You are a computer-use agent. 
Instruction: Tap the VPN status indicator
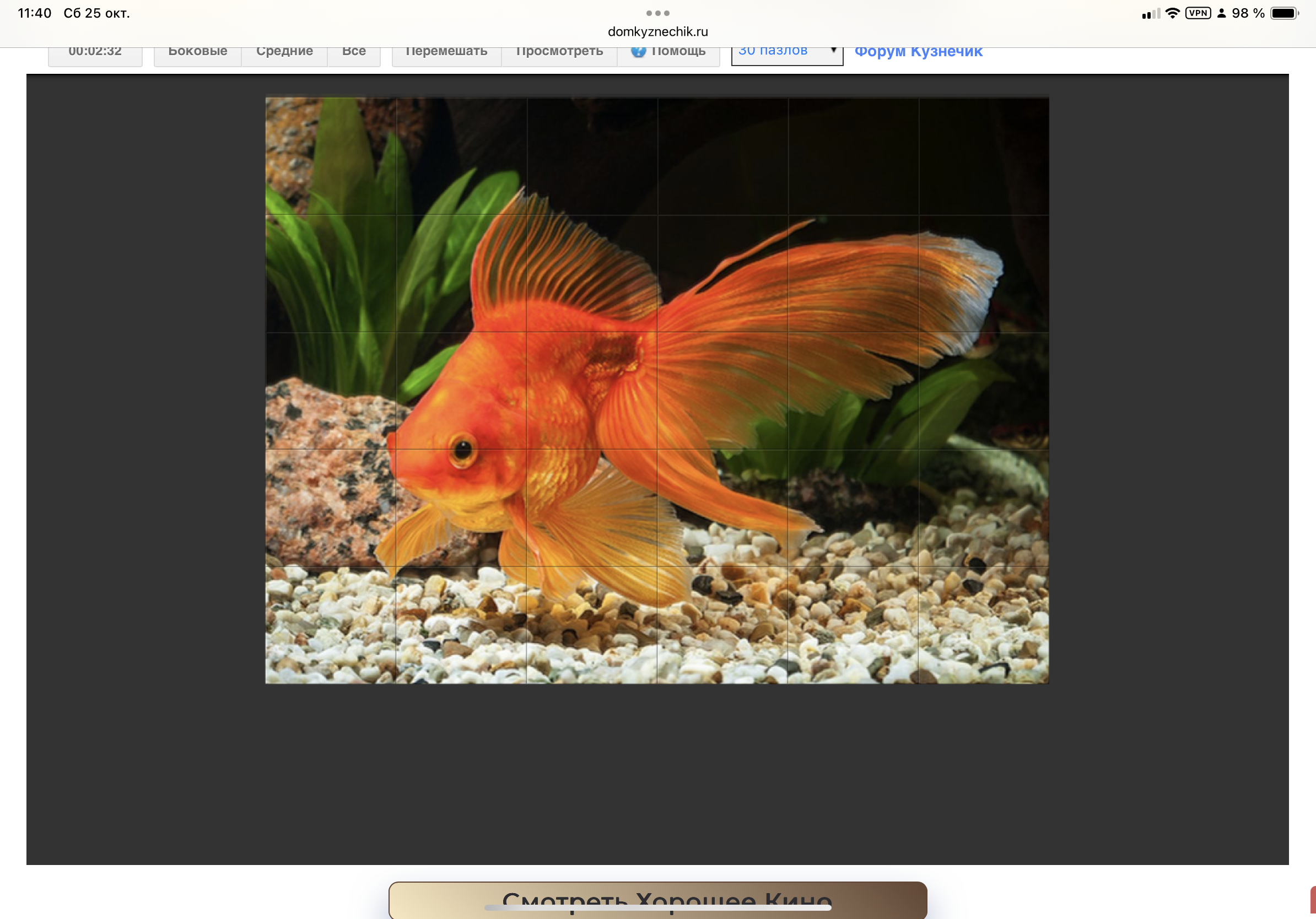1198,13
